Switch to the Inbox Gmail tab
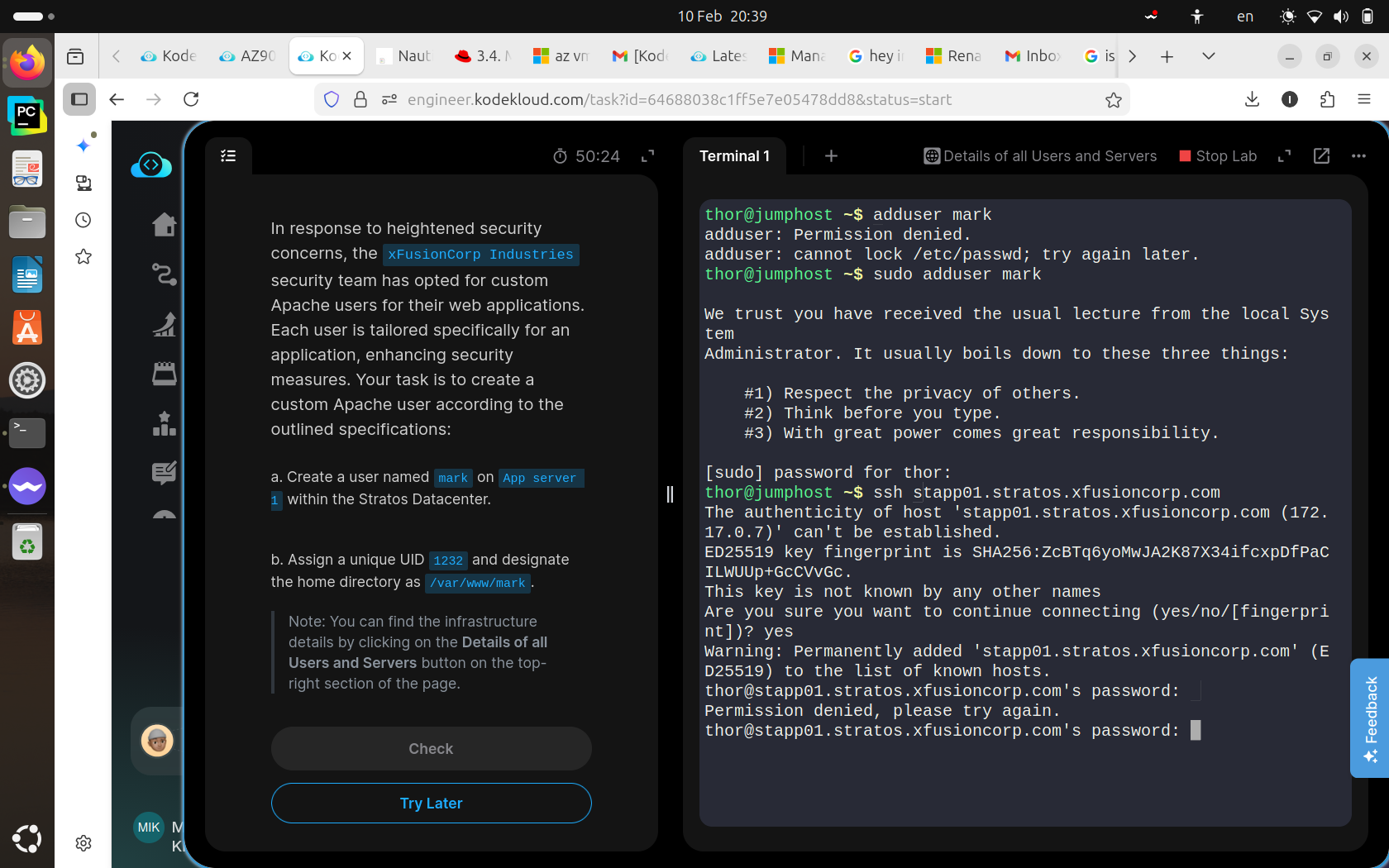1389x868 pixels. coord(1033,56)
